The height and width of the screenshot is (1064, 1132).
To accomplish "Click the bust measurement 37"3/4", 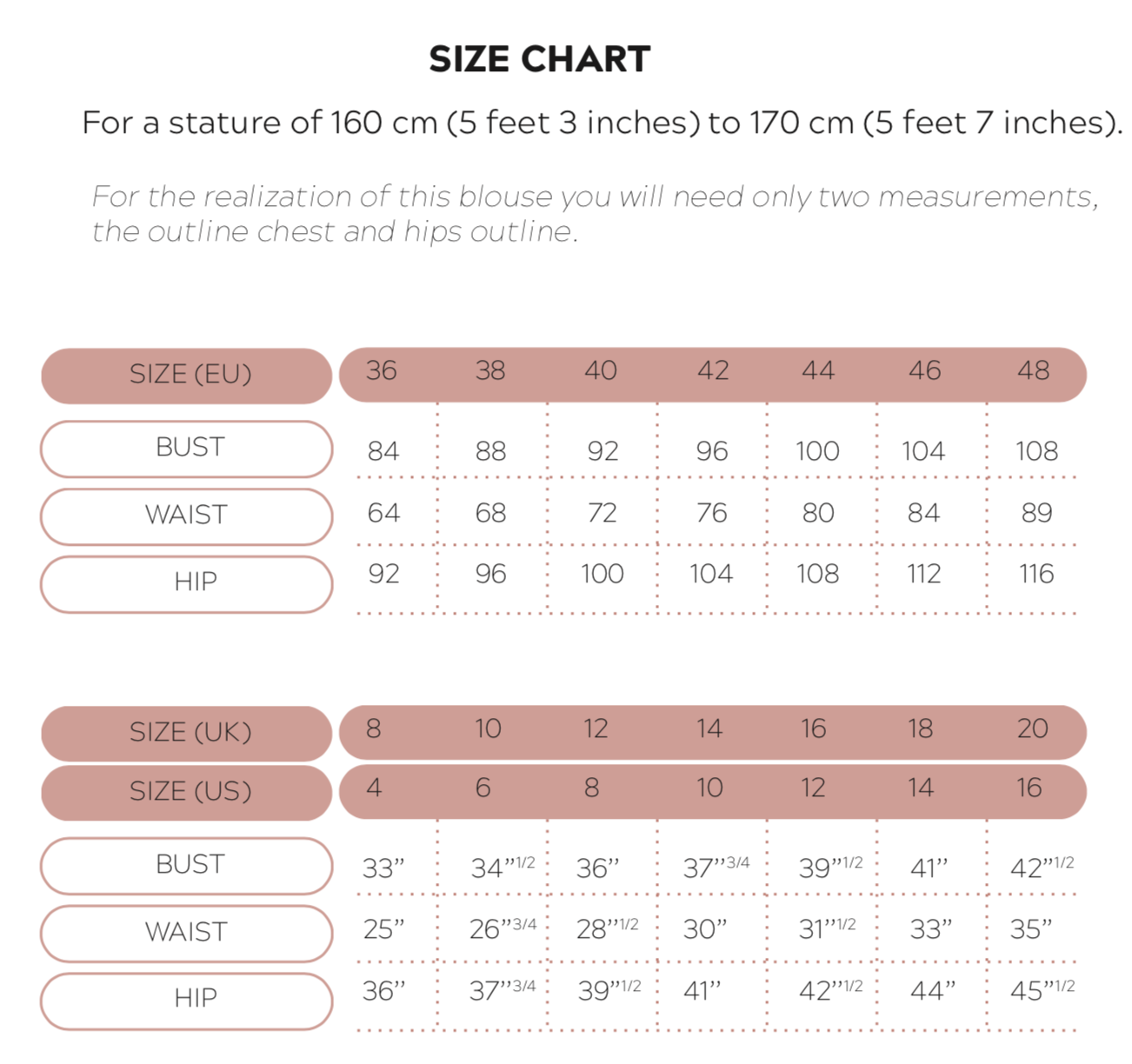I will point(716,868).
